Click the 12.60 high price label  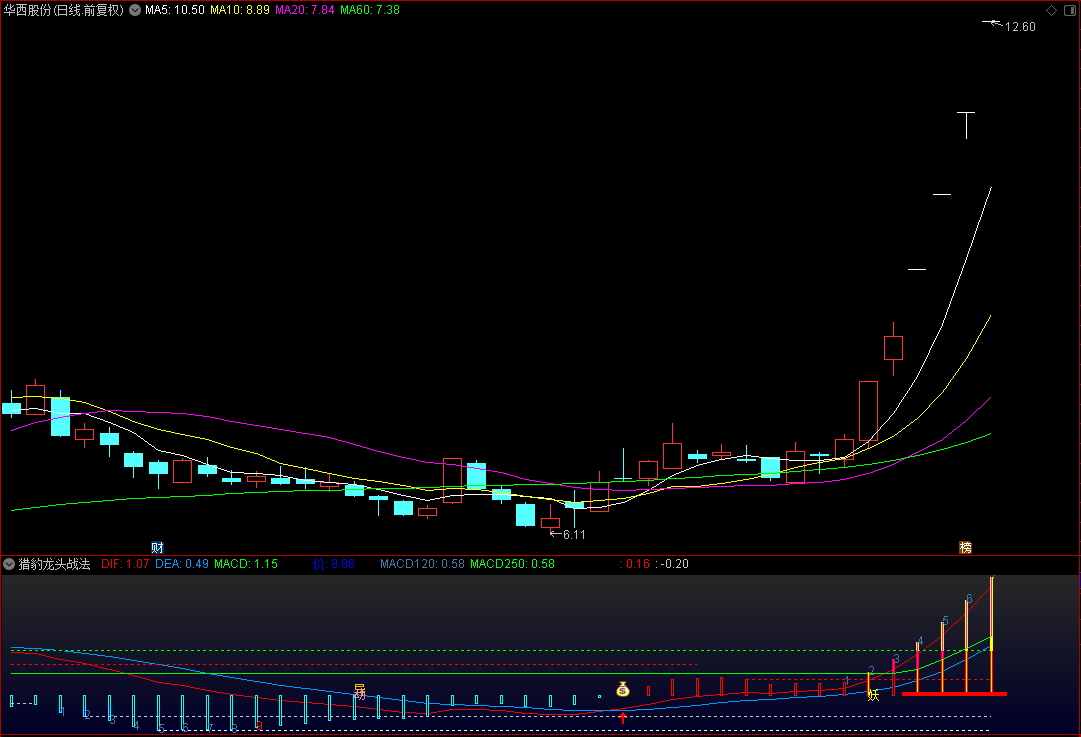tap(1020, 27)
